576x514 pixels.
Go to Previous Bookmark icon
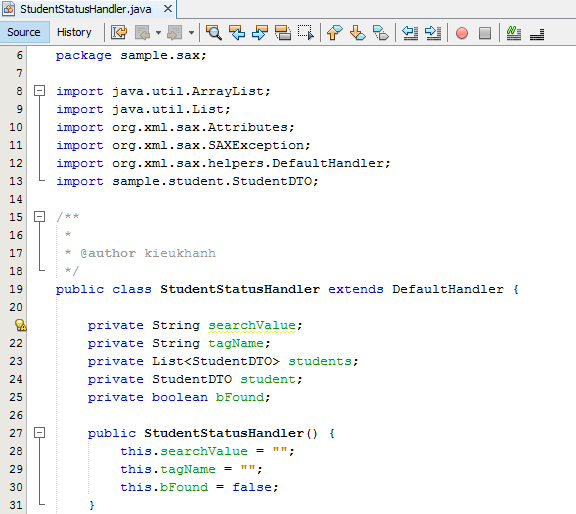pyautogui.click(x=334, y=32)
